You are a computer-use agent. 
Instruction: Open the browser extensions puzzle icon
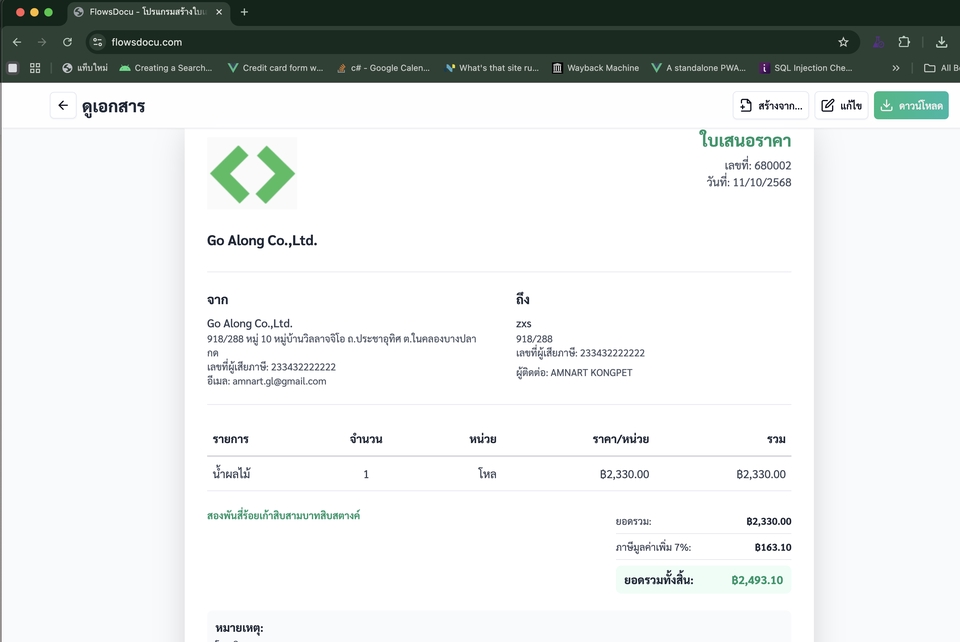pos(904,42)
